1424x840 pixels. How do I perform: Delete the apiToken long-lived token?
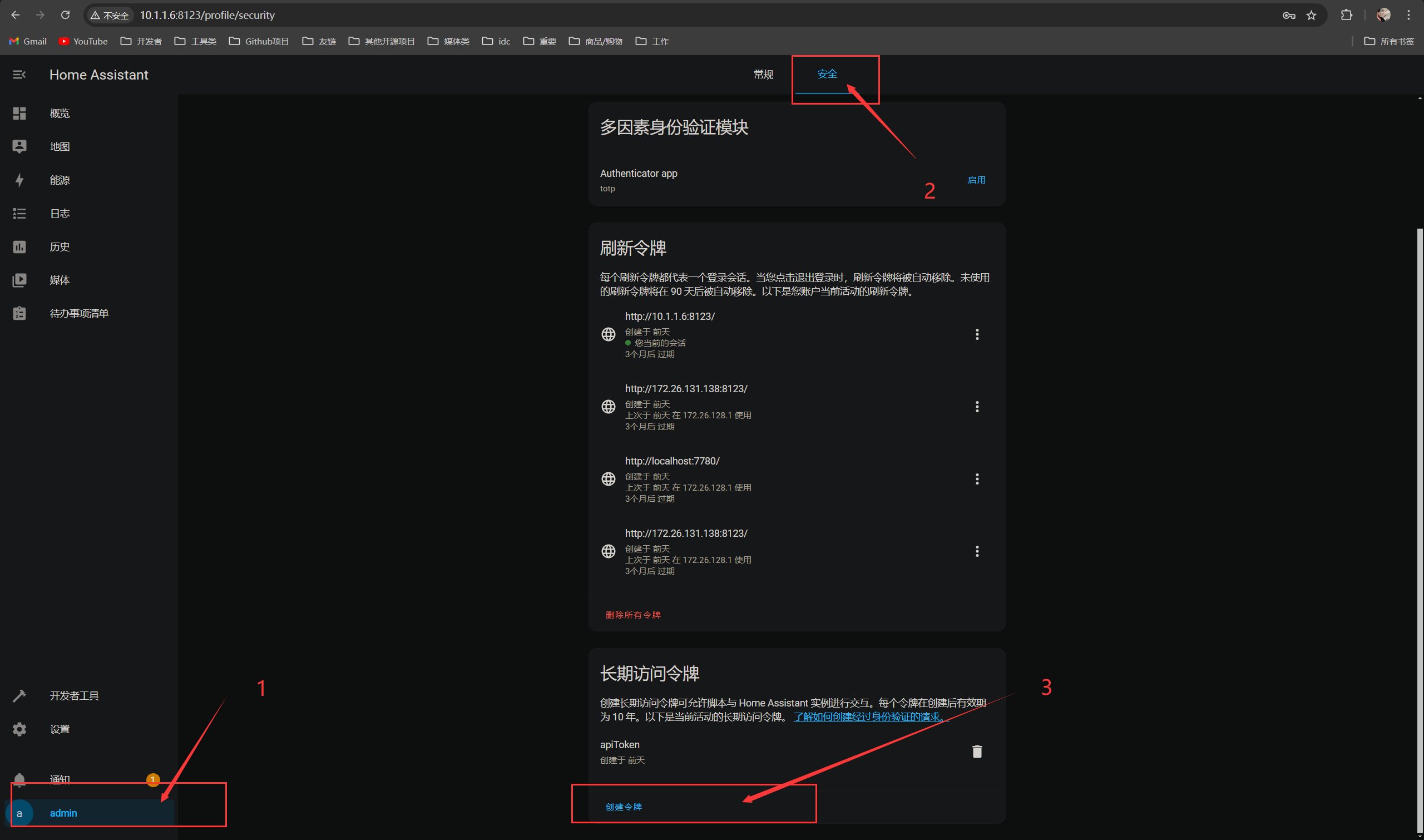tap(977, 752)
